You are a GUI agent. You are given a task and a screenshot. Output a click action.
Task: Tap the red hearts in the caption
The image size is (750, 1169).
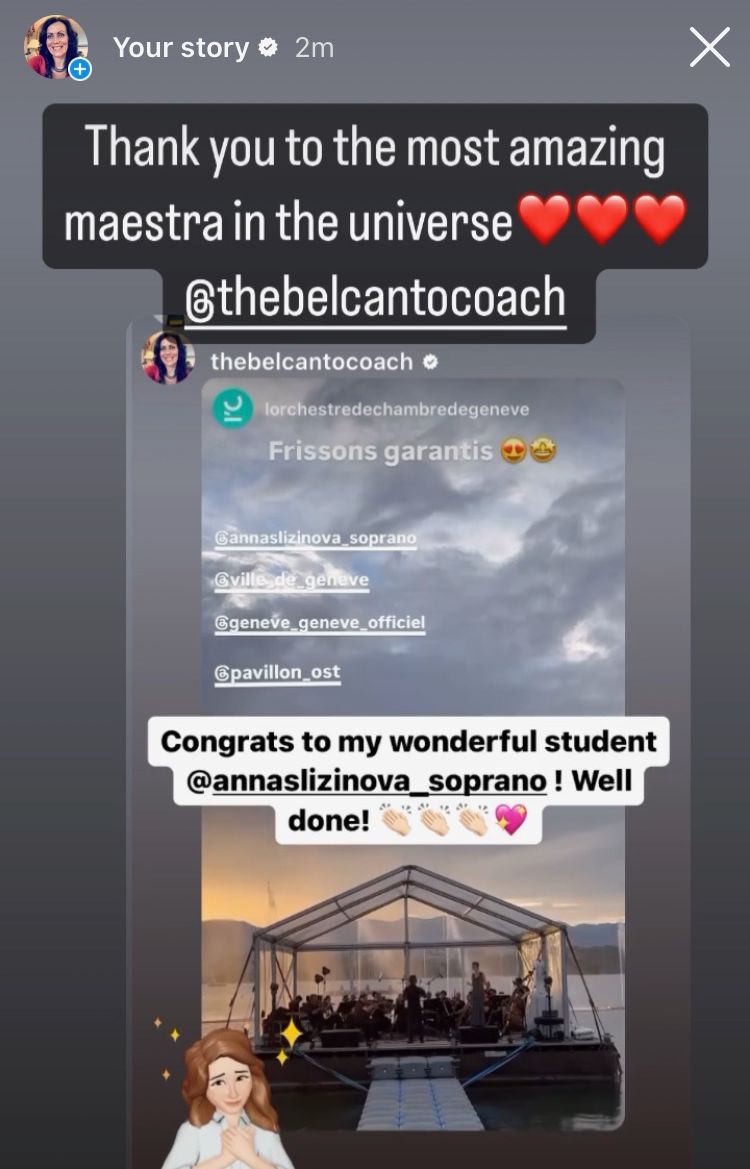click(x=602, y=219)
